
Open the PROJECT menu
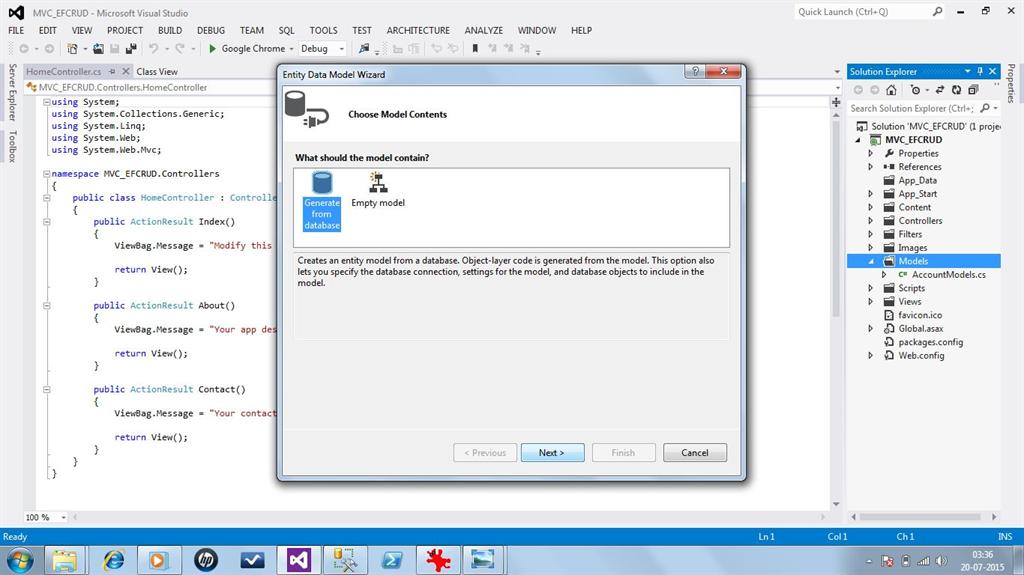click(x=125, y=30)
